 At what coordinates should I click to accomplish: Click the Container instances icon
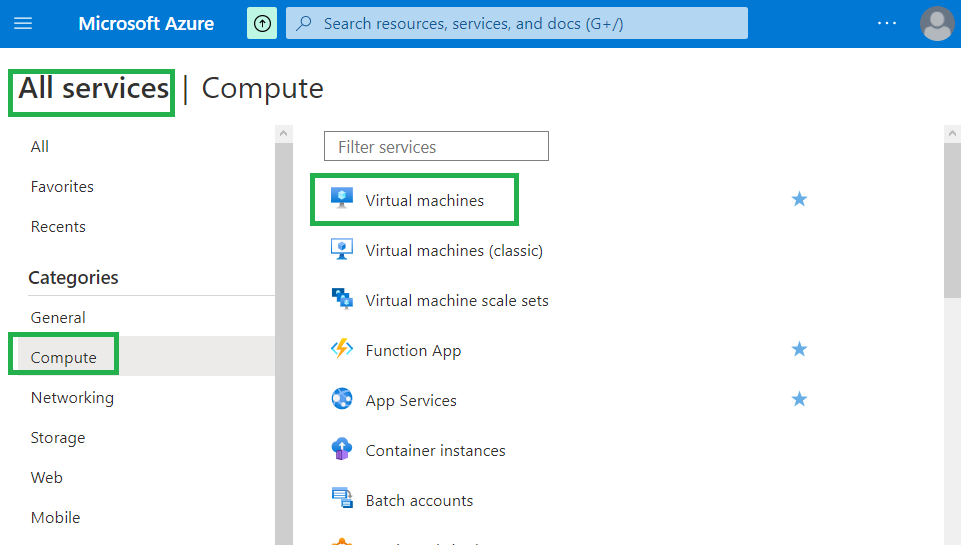(342, 449)
